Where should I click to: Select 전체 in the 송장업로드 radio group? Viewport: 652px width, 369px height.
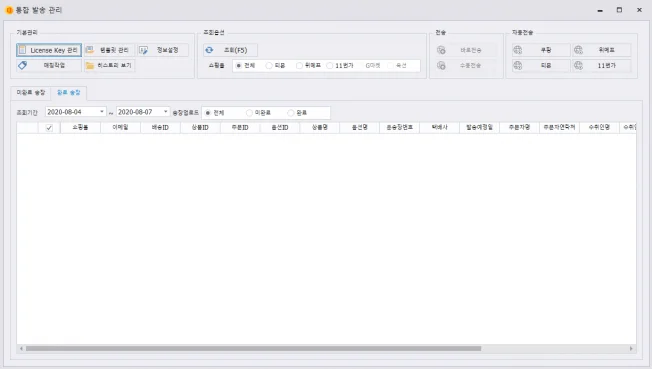click(208, 113)
